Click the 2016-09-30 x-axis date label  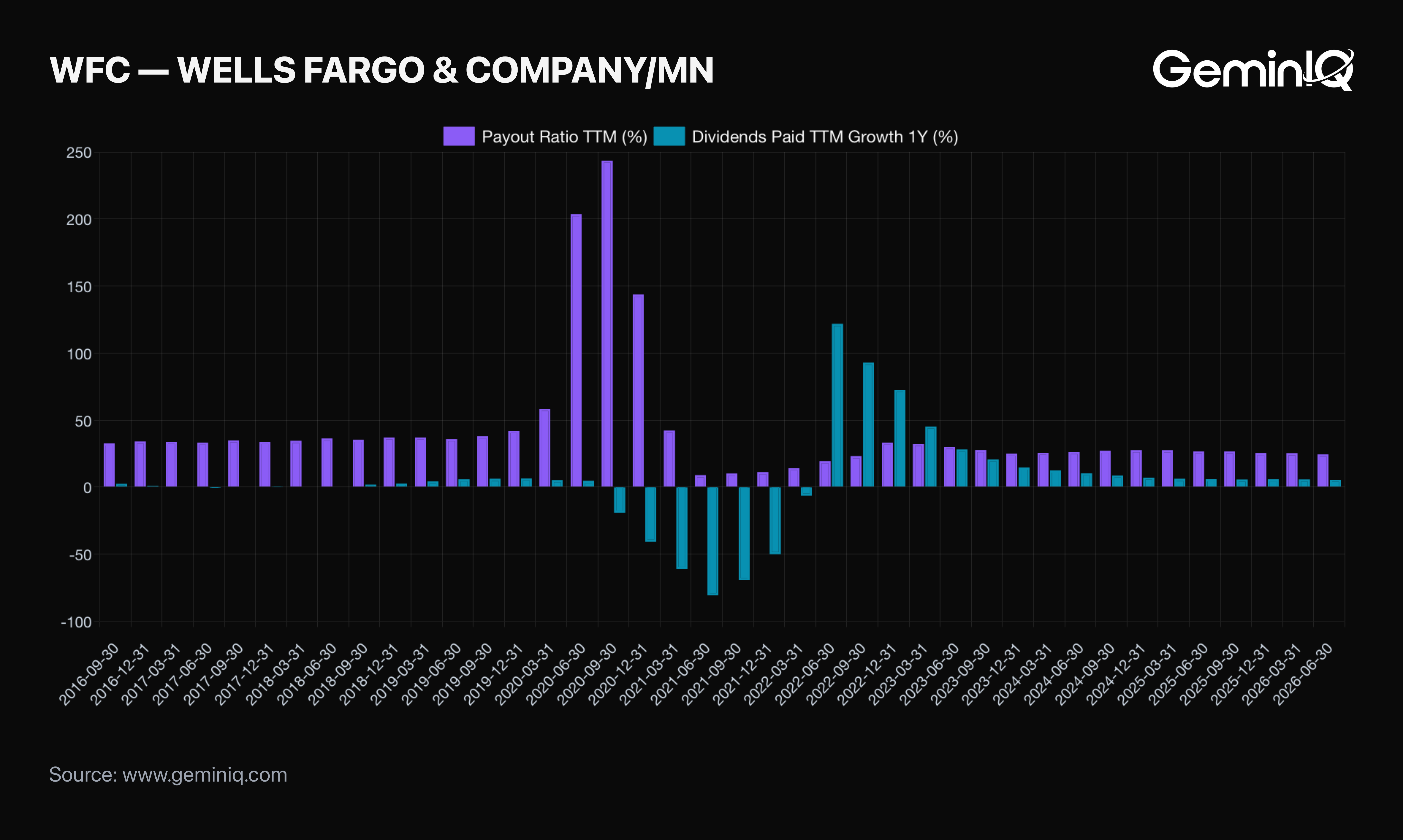point(89,675)
